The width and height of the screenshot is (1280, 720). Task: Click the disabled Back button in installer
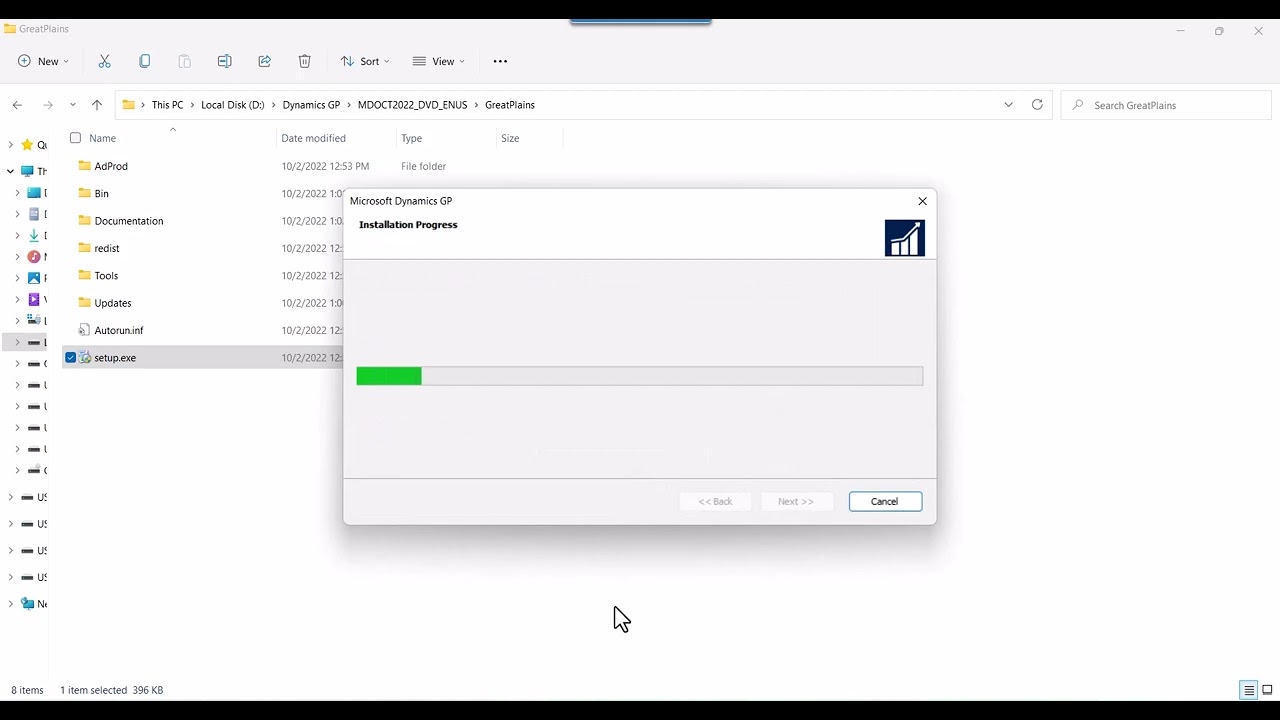tap(716, 501)
